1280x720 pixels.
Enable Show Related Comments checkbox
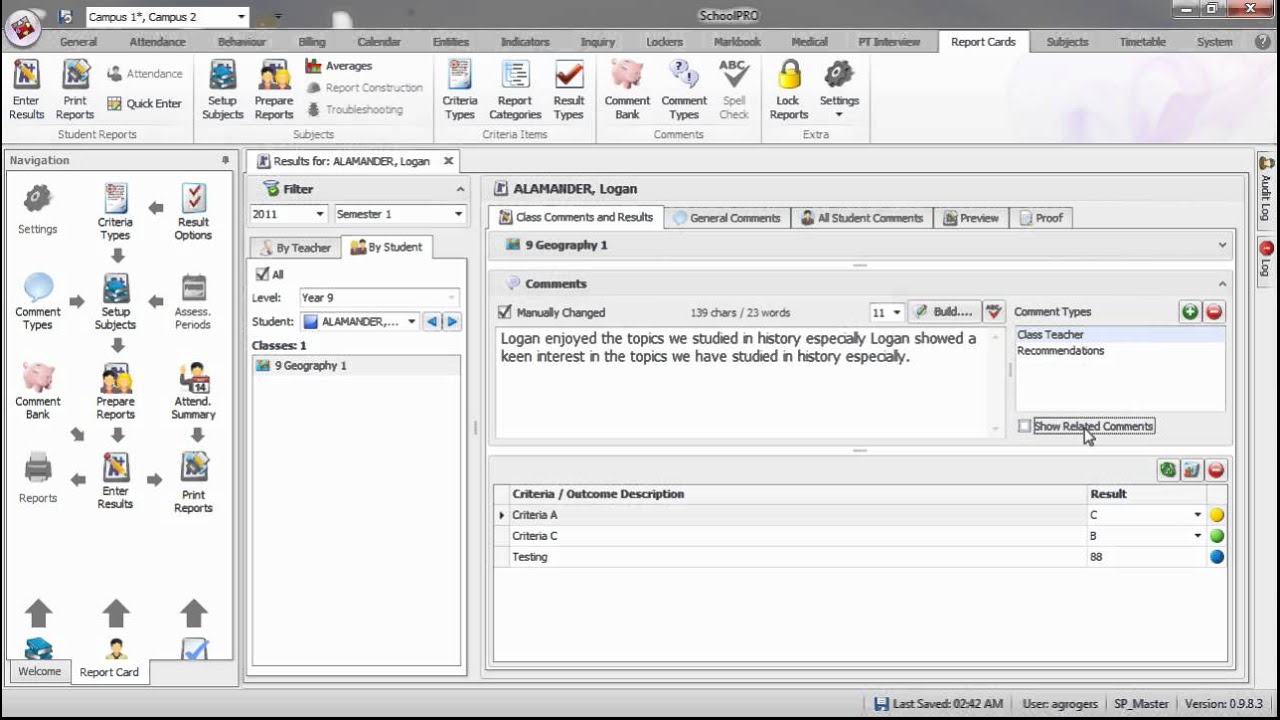[1024, 426]
